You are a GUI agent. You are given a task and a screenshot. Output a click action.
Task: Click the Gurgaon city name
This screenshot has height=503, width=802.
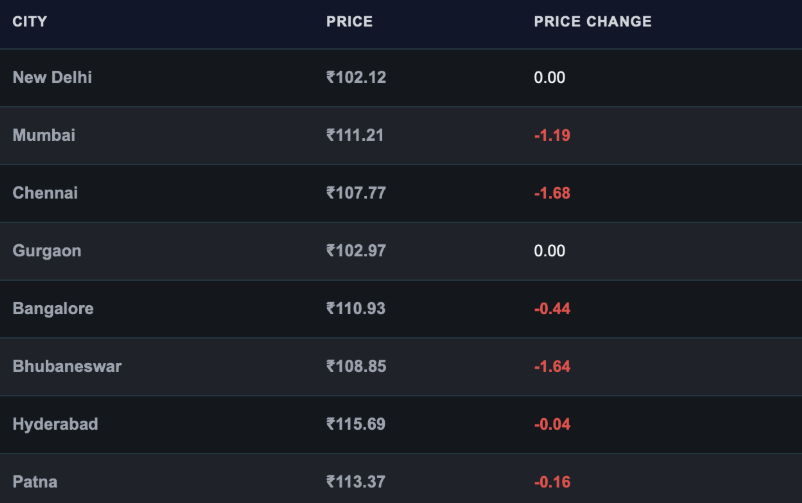click(x=47, y=251)
